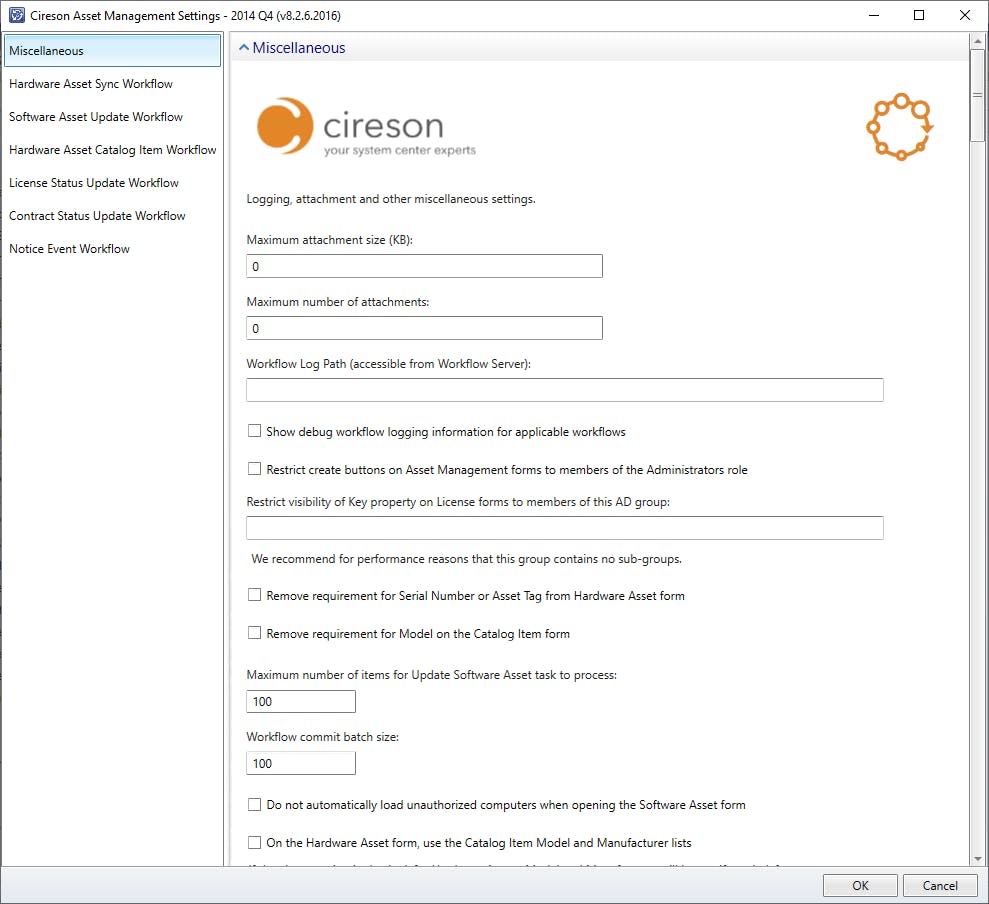Screen dimensions: 989x904
Task: Click the sub-groups performance recommendation text
Action: 466,559
